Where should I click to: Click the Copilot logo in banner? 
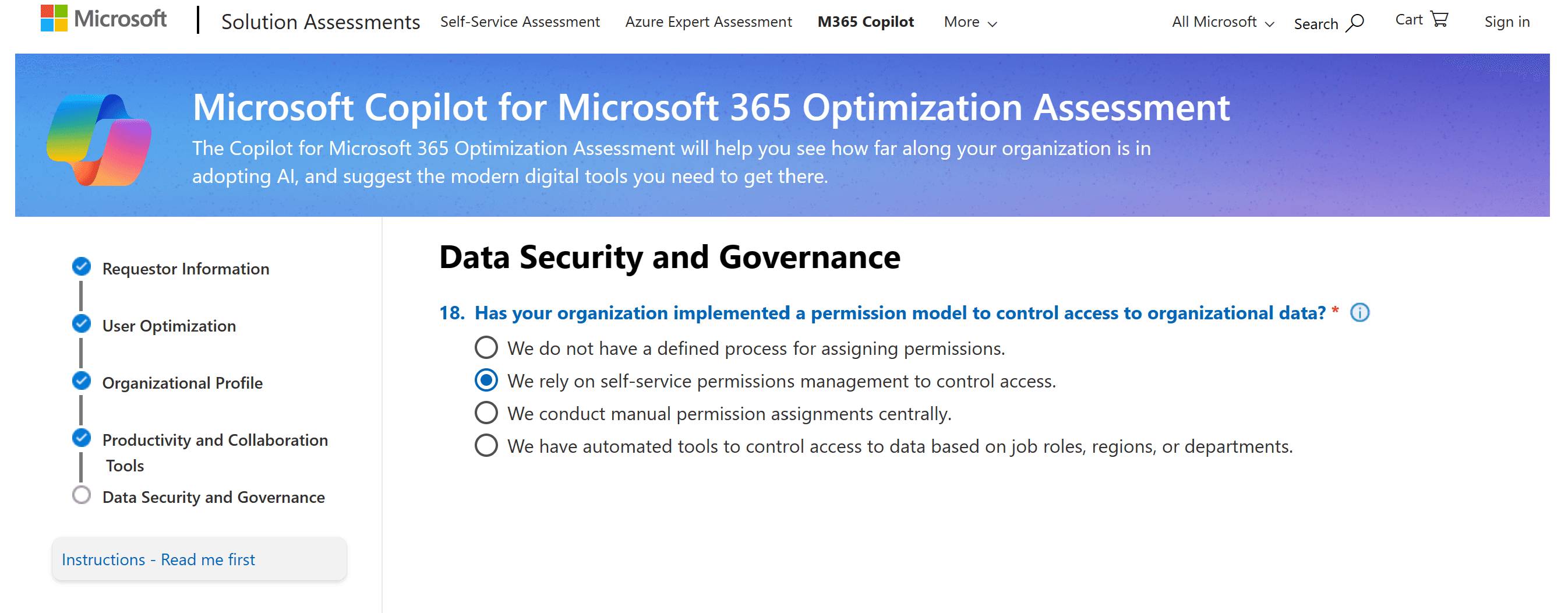[99, 140]
